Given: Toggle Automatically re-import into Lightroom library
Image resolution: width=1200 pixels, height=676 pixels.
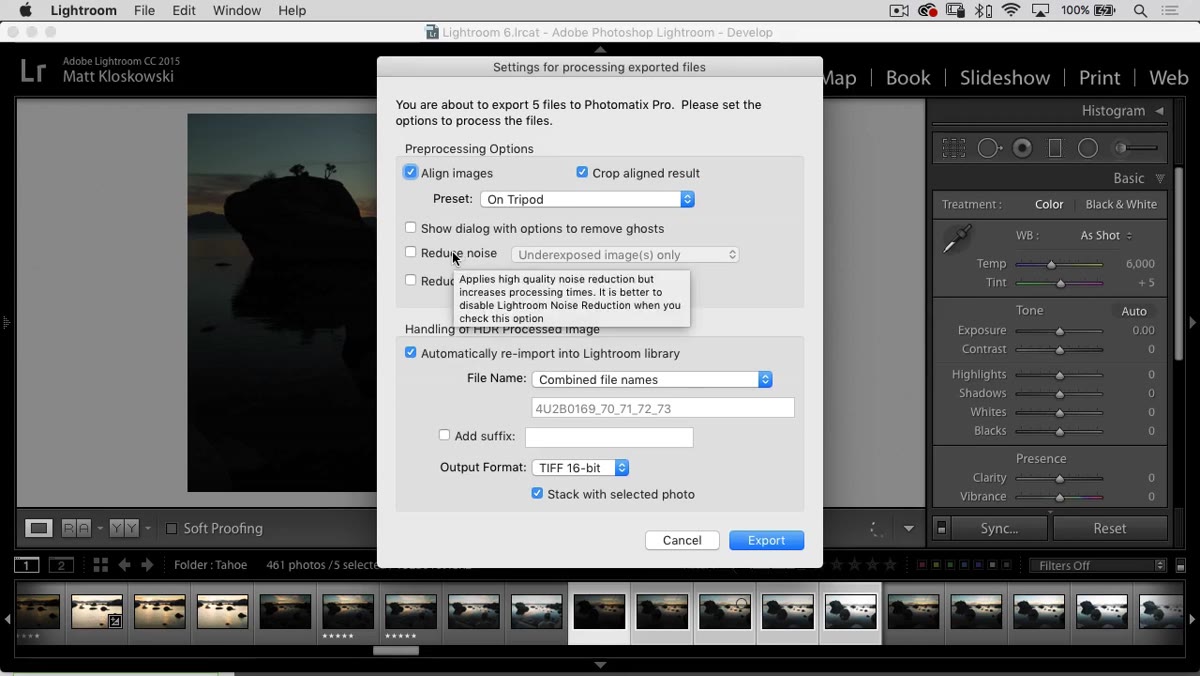Looking at the screenshot, I should pyautogui.click(x=411, y=353).
